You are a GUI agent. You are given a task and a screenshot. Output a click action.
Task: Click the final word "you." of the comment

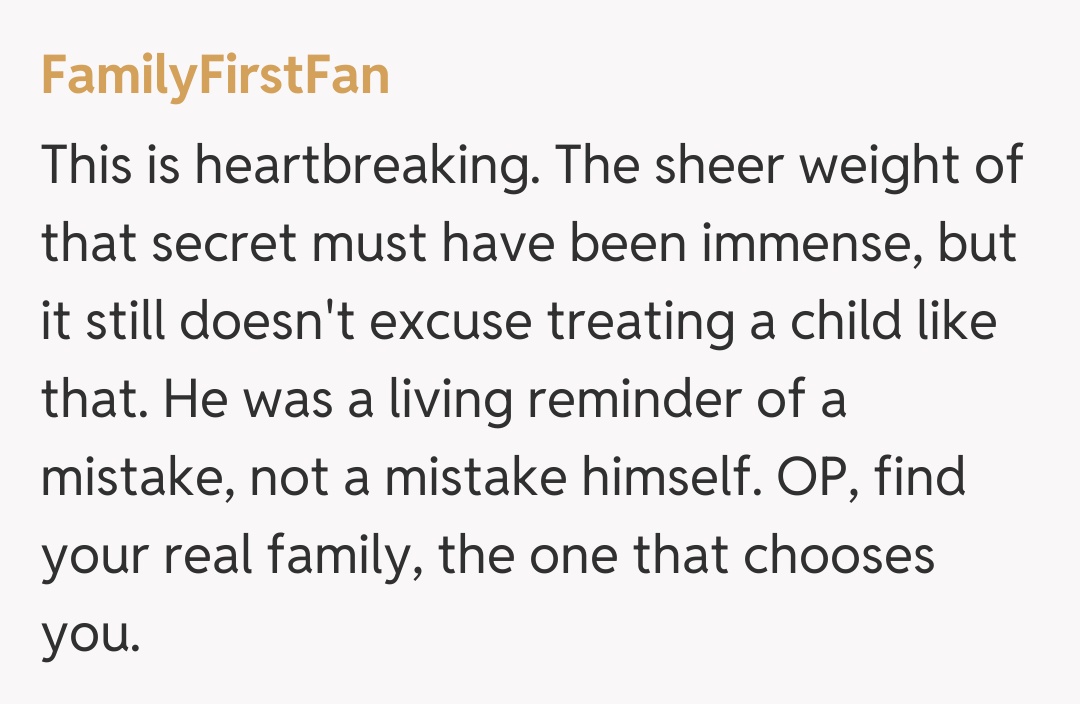(x=87, y=634)
